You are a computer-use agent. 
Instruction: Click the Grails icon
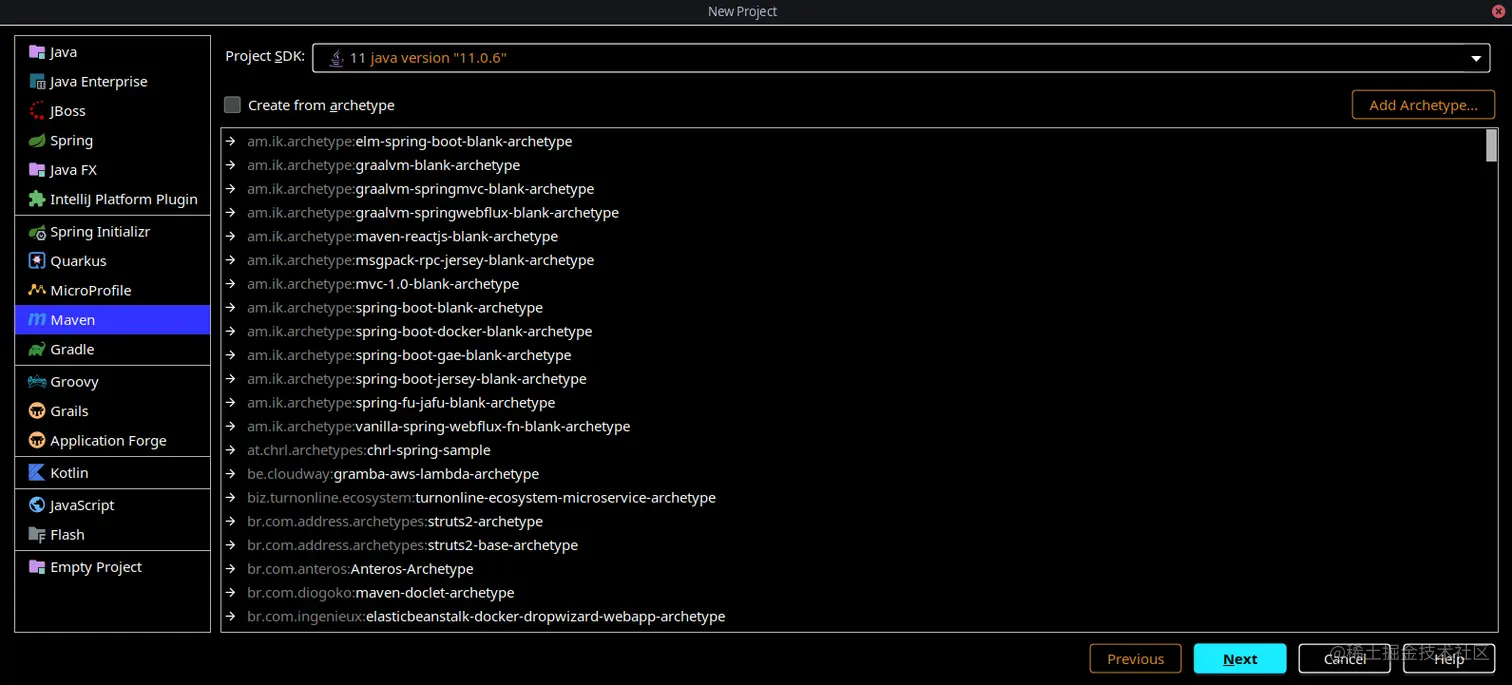37,411
